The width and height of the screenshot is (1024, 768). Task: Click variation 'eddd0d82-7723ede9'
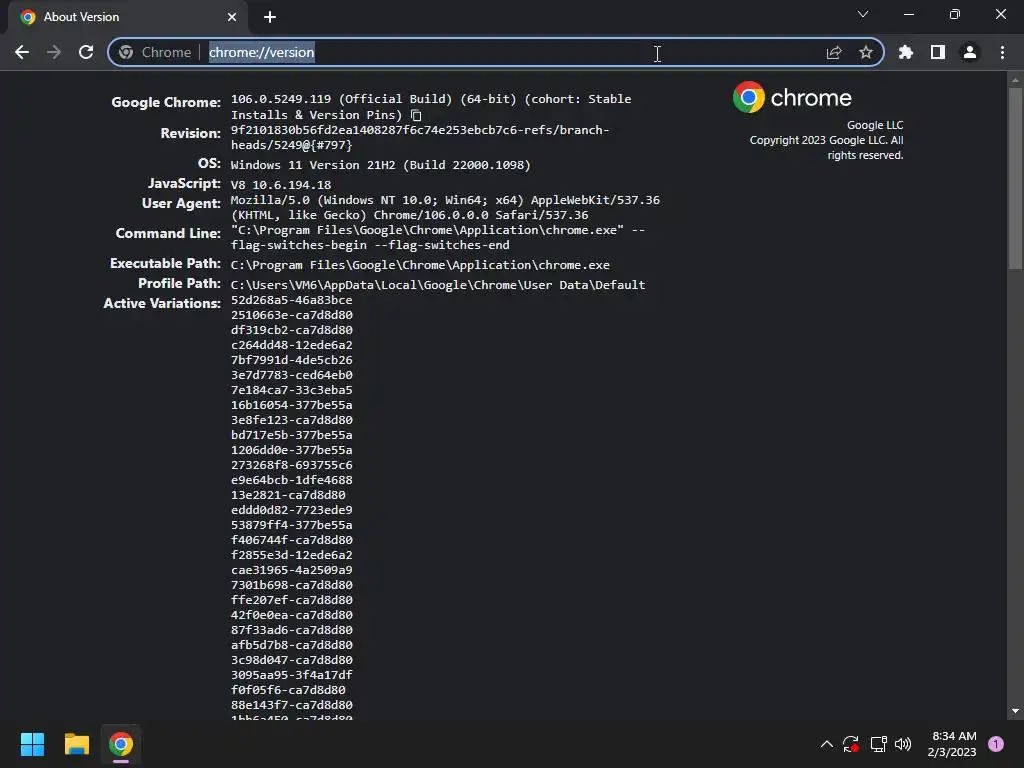pos(291,511)
